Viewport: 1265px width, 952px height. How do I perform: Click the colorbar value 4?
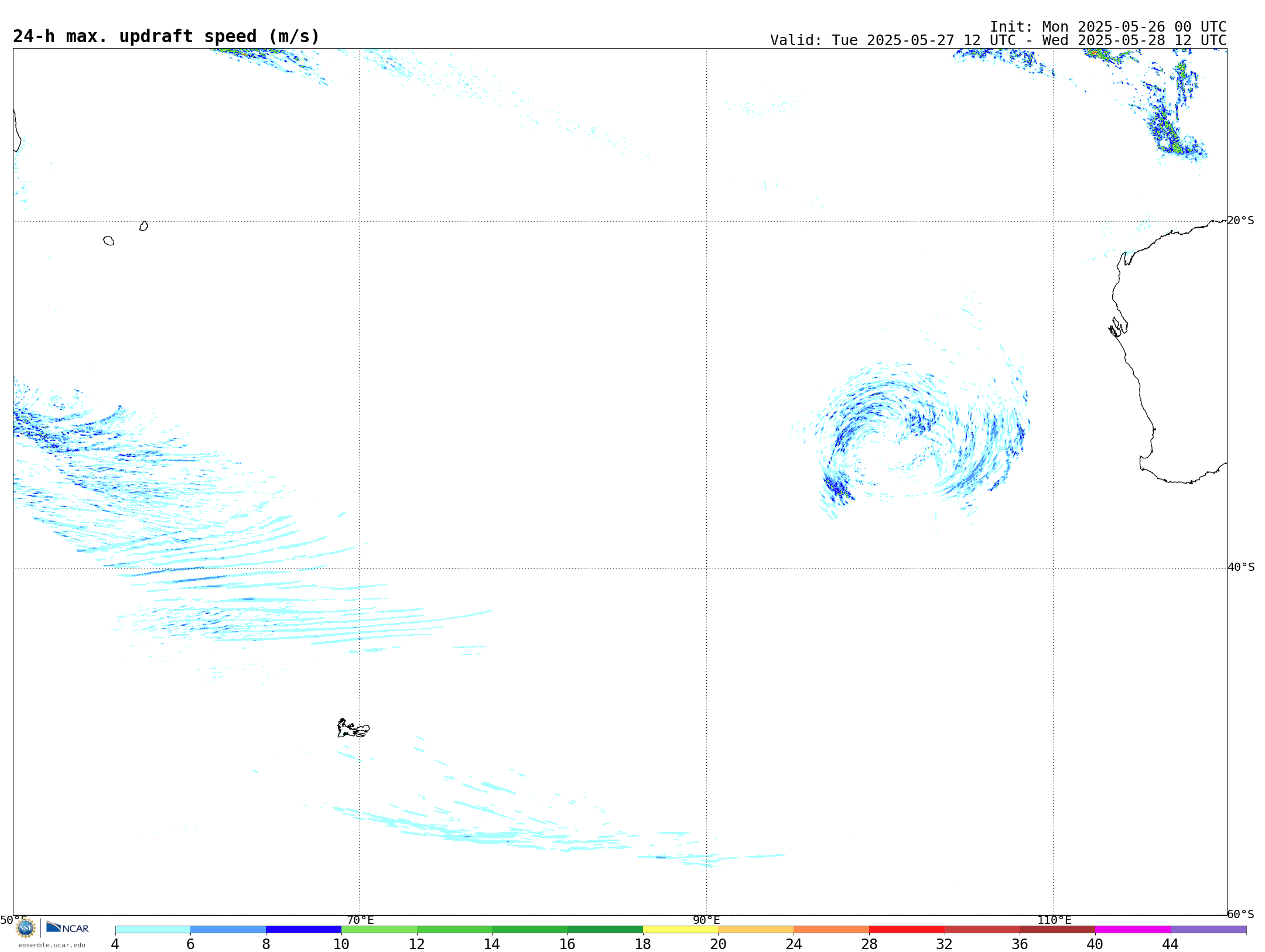(115, 944)
